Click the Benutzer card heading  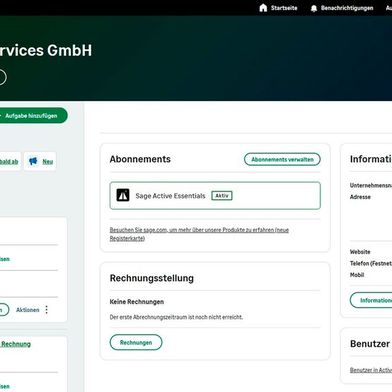[370, 344]
